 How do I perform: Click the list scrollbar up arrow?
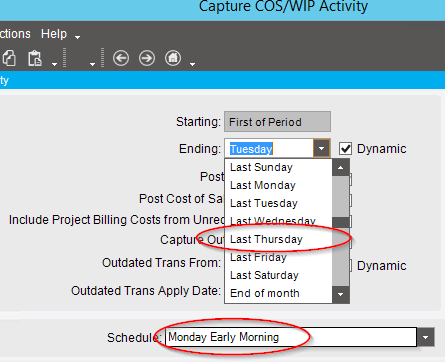pyautogui.click(x=340, y=168)
